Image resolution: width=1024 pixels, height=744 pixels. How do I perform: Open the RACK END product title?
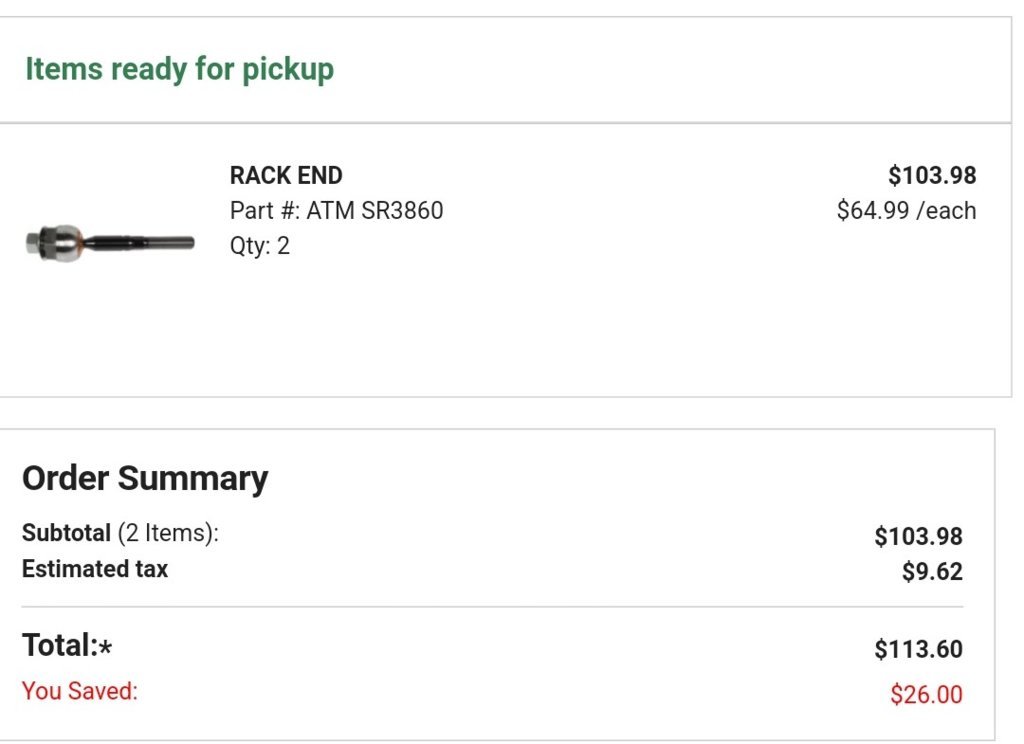(286, 175)
